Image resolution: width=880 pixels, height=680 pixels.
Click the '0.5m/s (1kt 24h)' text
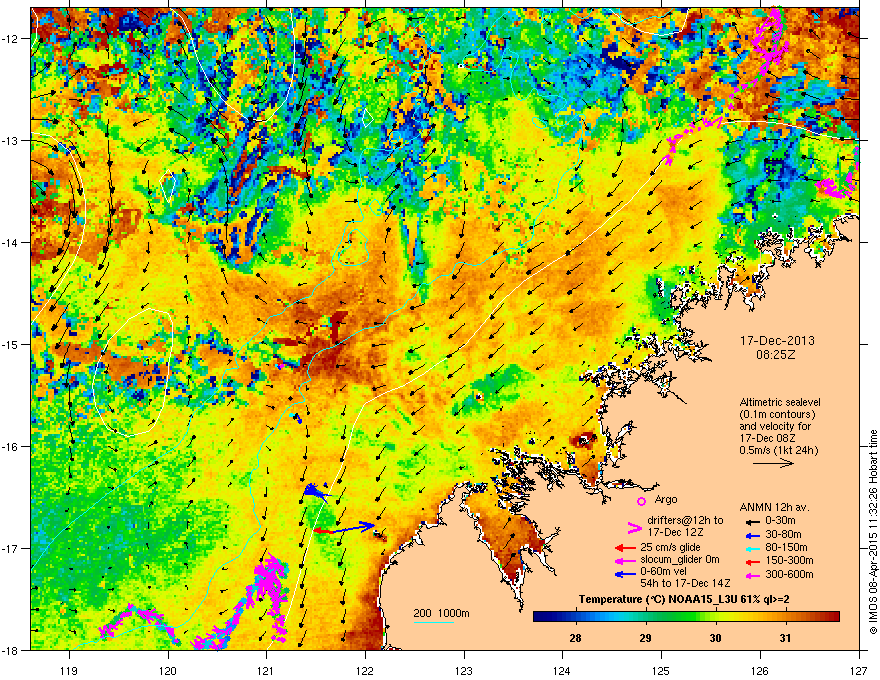[778, 450]
